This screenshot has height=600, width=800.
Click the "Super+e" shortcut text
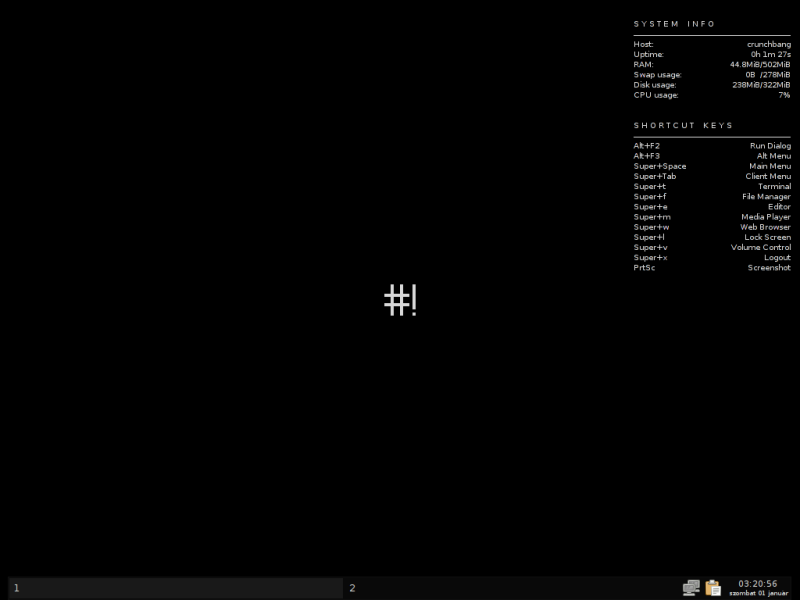(x=651, y=207)
